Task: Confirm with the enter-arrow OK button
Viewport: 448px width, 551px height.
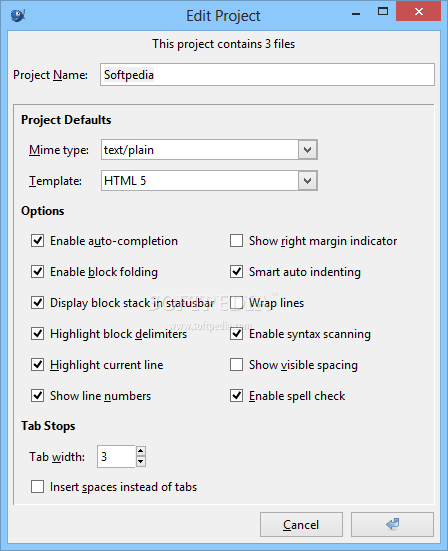Action: [392, 524]
